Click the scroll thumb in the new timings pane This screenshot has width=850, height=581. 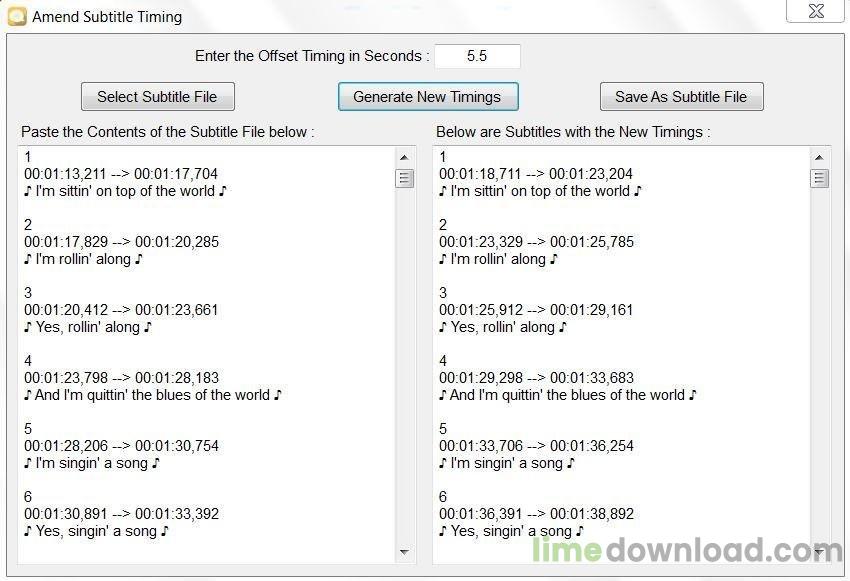click(820, 179)
